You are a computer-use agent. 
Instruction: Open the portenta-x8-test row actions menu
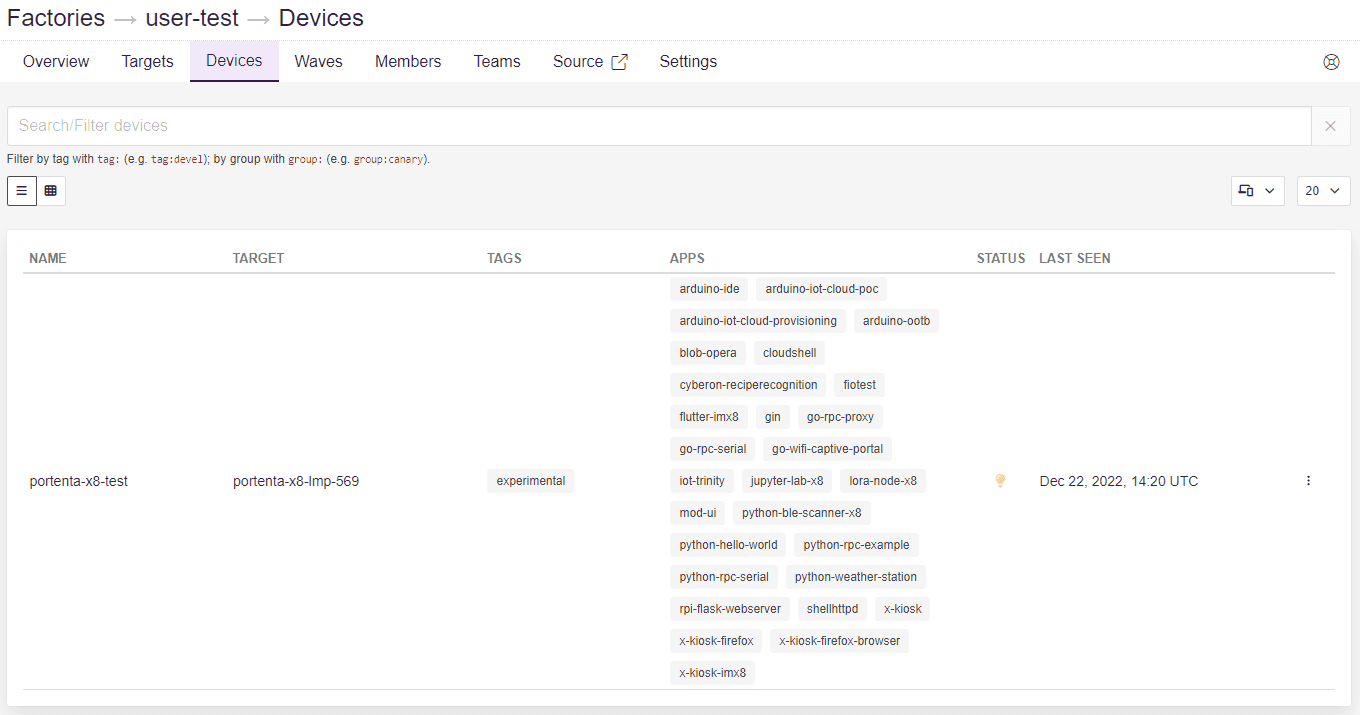click(1308, 481)
